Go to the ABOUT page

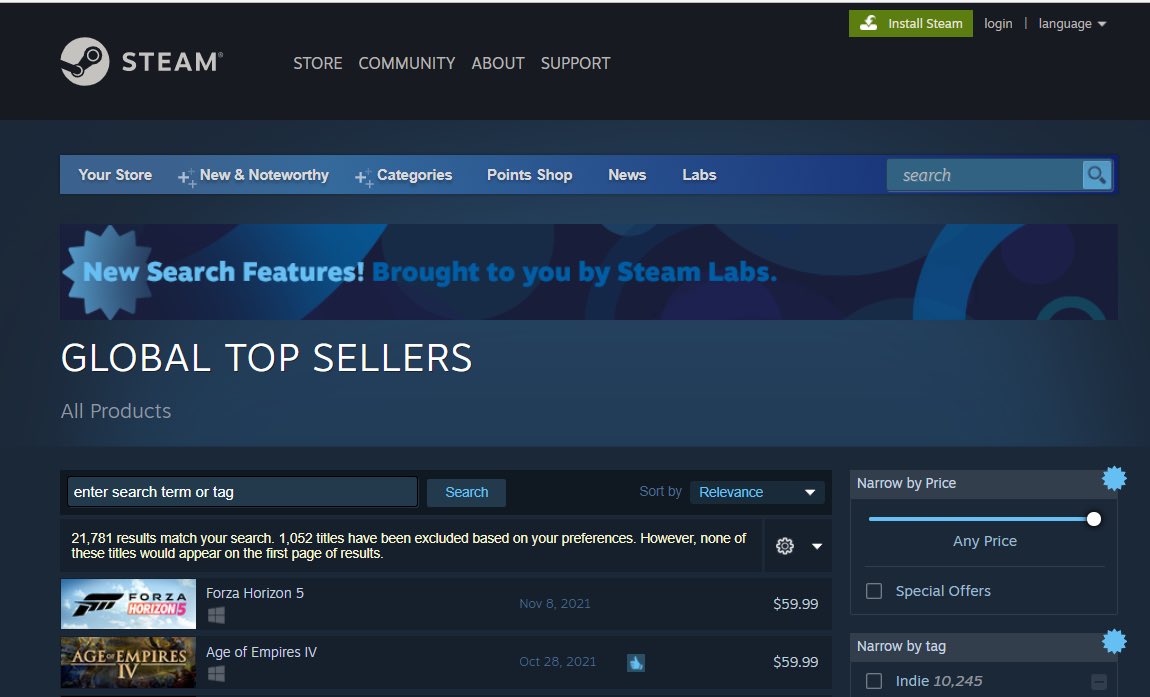pyautogui.click(x=497, y=63)
